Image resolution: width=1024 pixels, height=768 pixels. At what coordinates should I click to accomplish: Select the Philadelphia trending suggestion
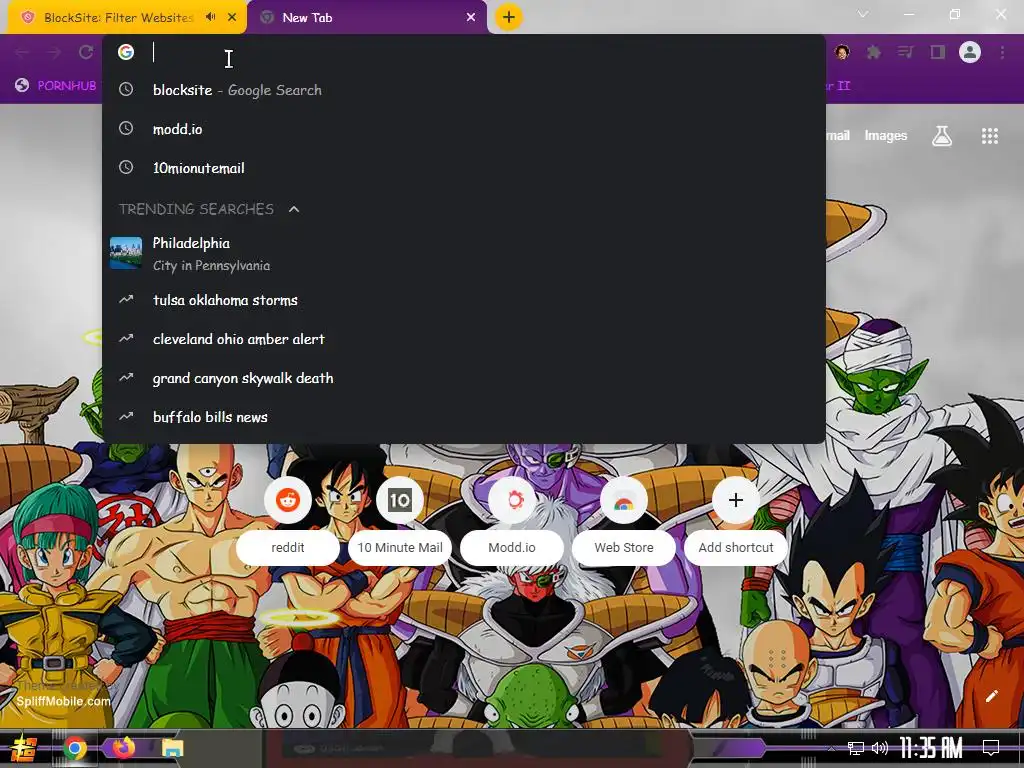(464, 254)
